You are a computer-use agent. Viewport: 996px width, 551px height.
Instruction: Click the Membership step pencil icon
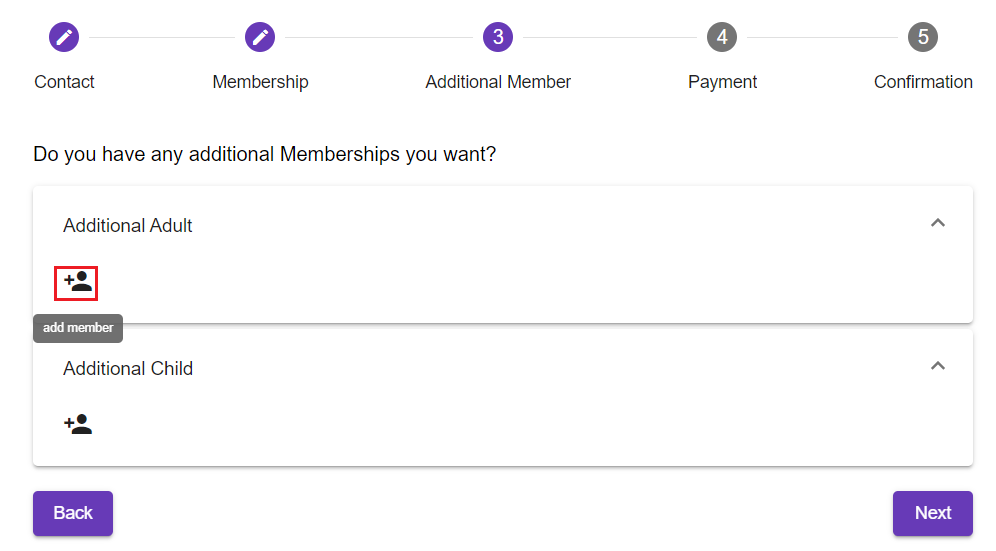pyautogui.click(x=260, y=38)
